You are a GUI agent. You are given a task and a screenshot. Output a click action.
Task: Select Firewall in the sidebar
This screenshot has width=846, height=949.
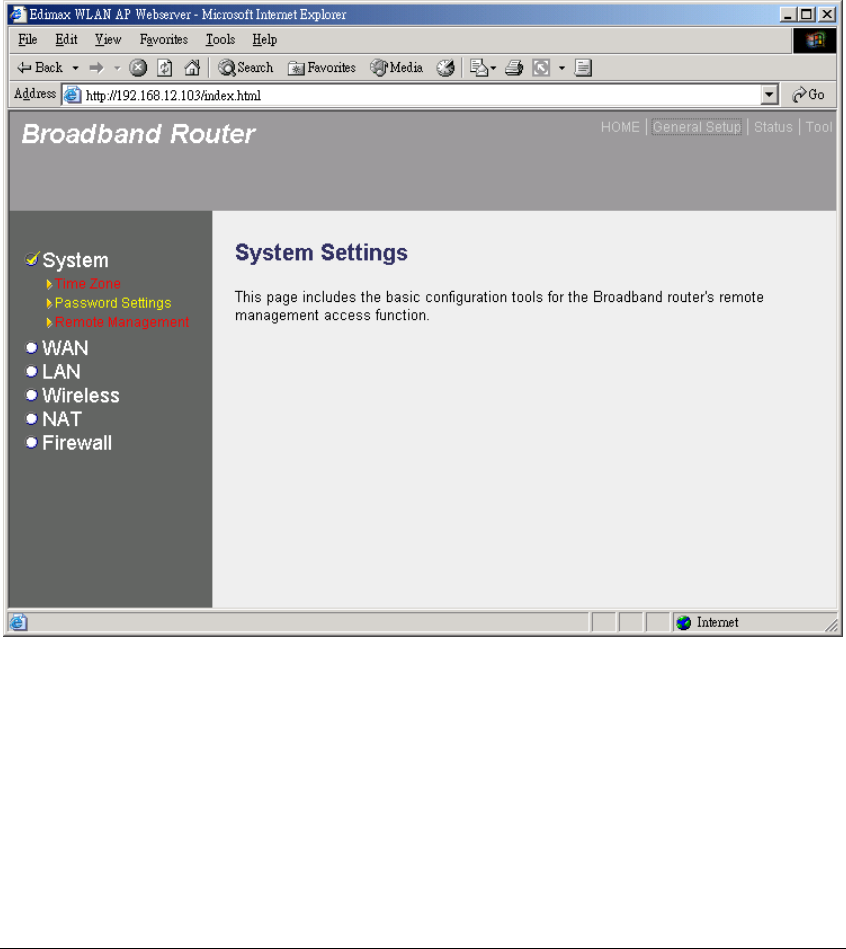77,443
